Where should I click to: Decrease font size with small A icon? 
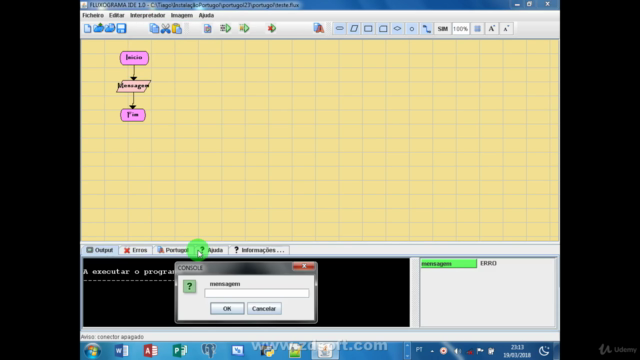(x=506, y=29)
